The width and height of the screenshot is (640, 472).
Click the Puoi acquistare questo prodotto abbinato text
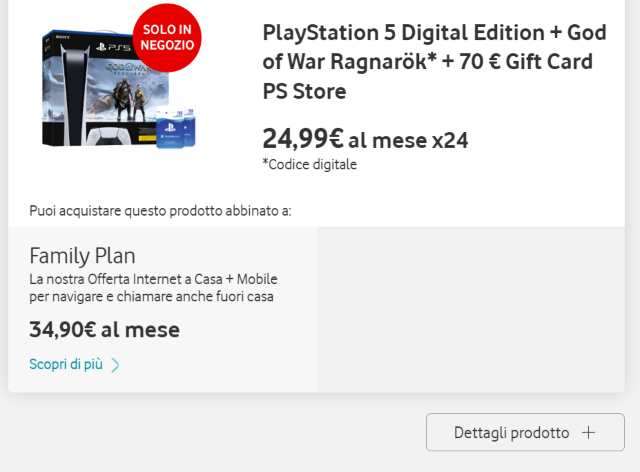tap(160, 211)
